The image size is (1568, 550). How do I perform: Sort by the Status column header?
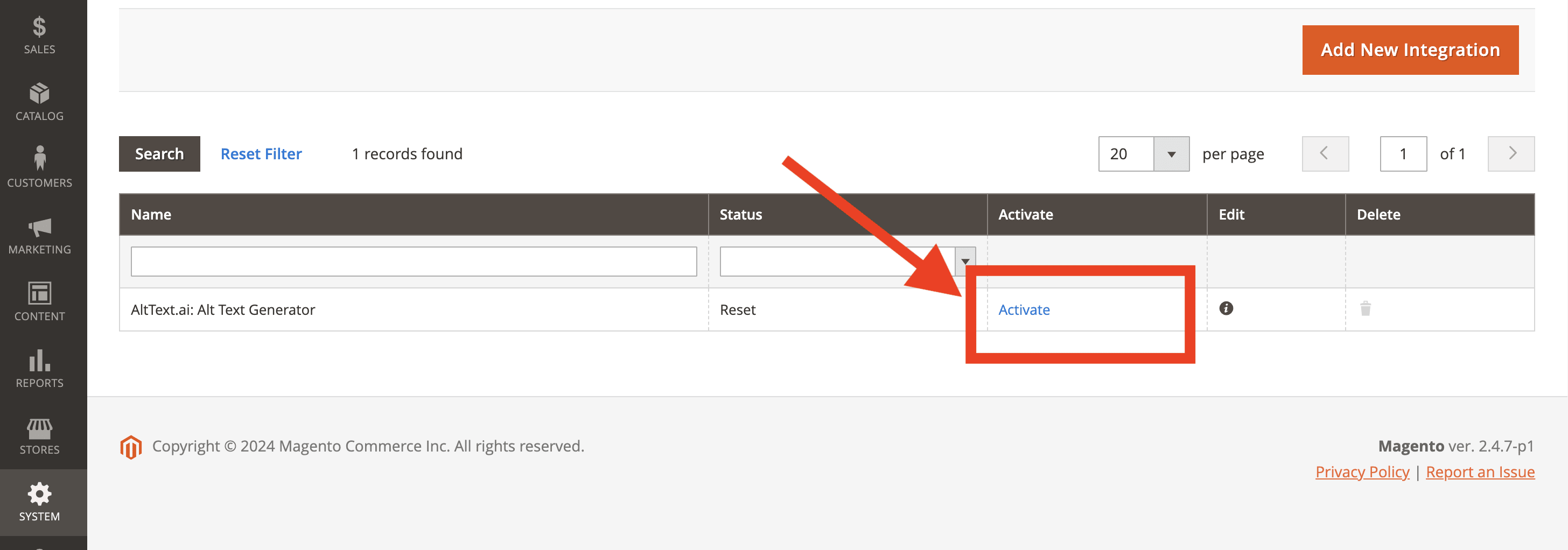pyautogui.click(x=848, y=215)
